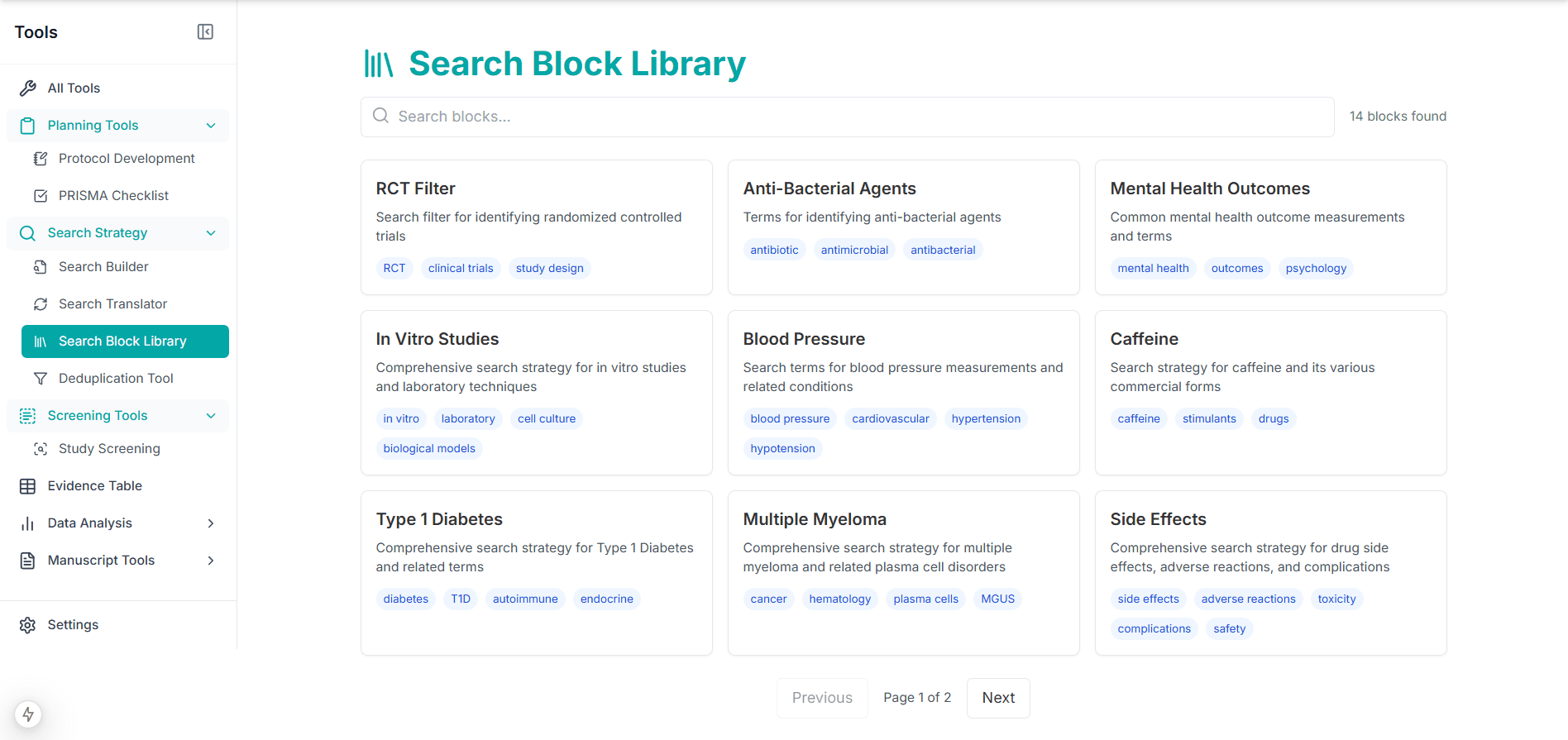Click the hypertension tag on Blood Pressure
The width and height of the screenshot is (1568, 740).
986,419
